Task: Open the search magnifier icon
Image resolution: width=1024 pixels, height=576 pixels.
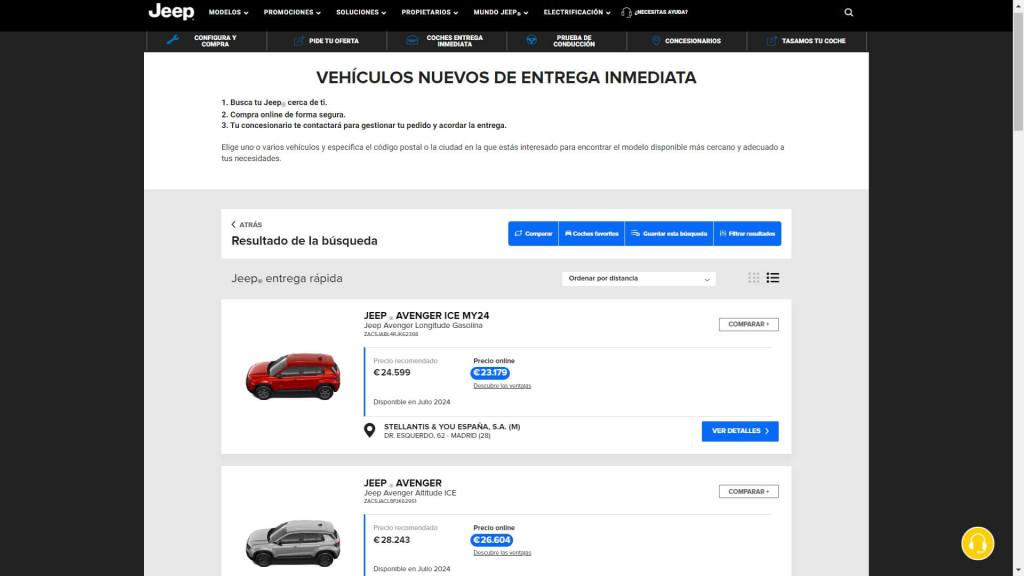Action: pyautogui.click(x=848, y=12)
